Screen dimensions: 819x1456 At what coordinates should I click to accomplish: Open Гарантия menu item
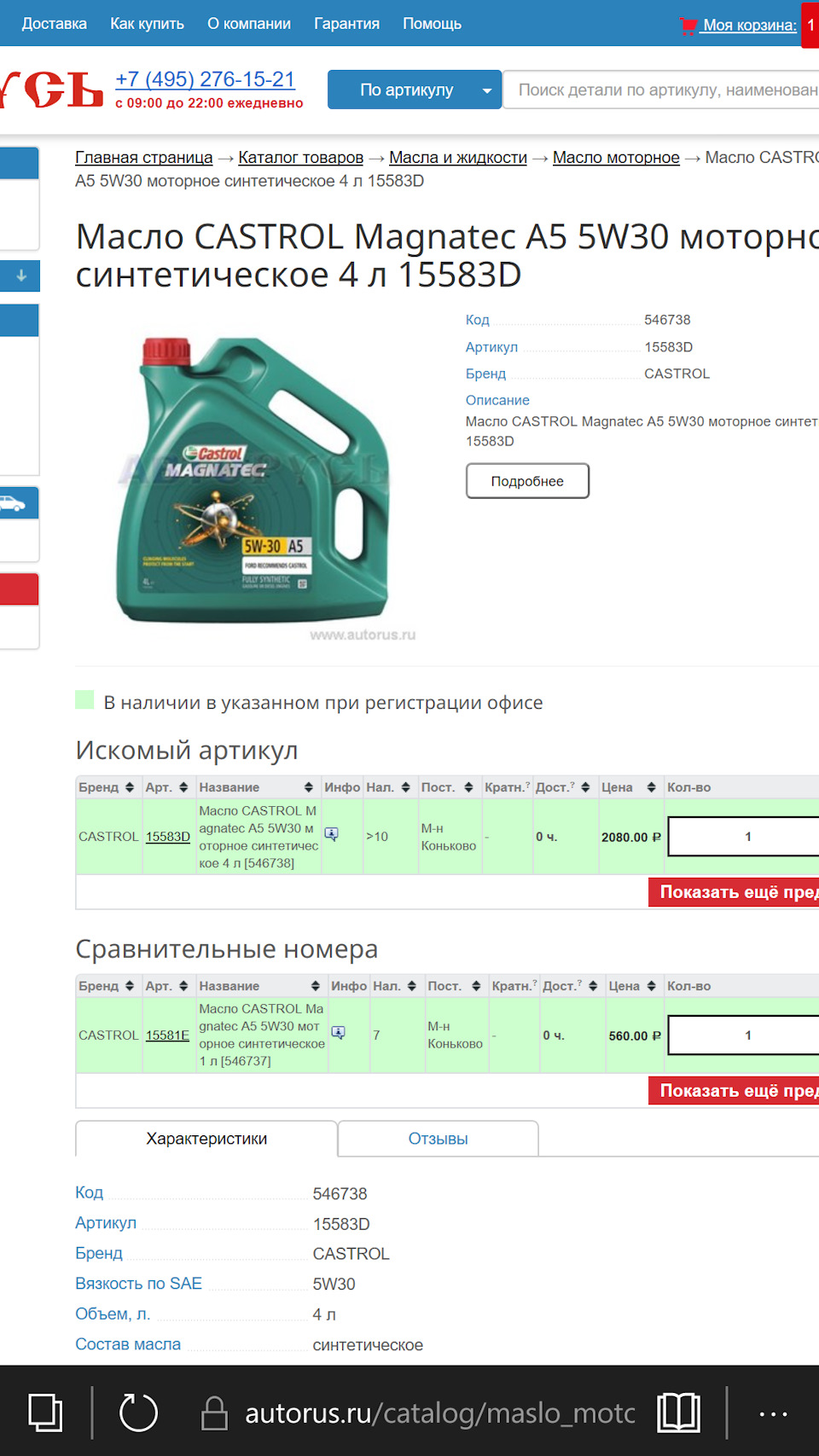346,24
